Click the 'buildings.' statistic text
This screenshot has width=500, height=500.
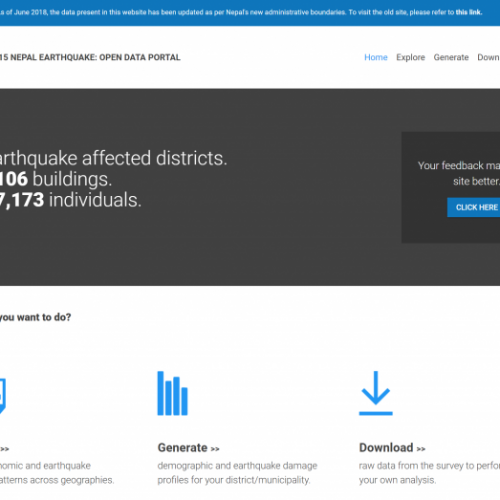pos(72,179)
